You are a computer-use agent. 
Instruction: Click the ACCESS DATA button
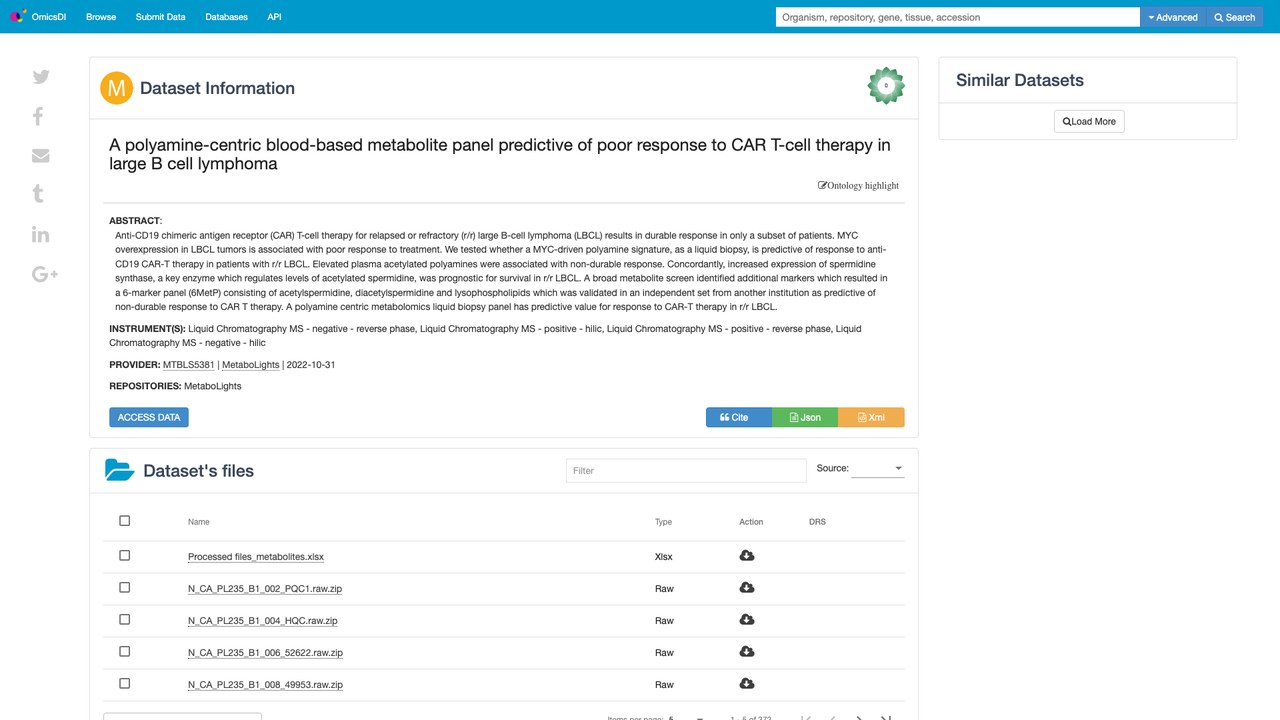coord(149,417)
